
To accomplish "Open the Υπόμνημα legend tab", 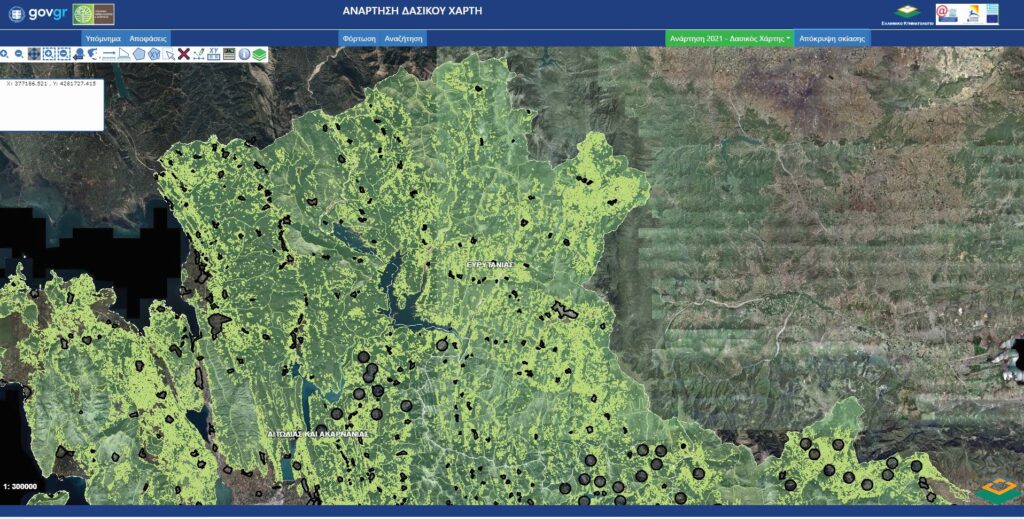I will (x=103, y=37).
